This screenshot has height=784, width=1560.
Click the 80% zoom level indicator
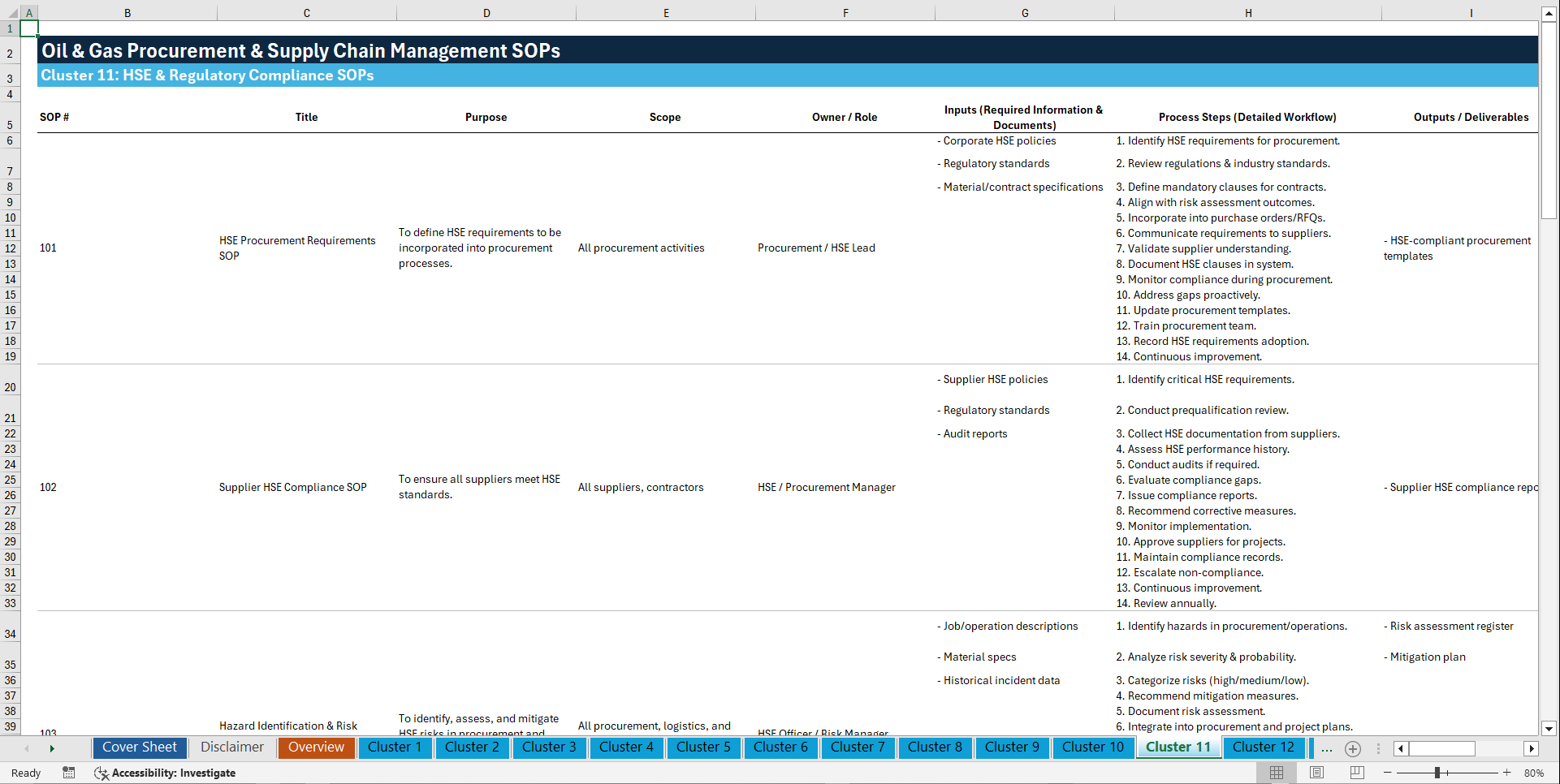point(1533,773)
